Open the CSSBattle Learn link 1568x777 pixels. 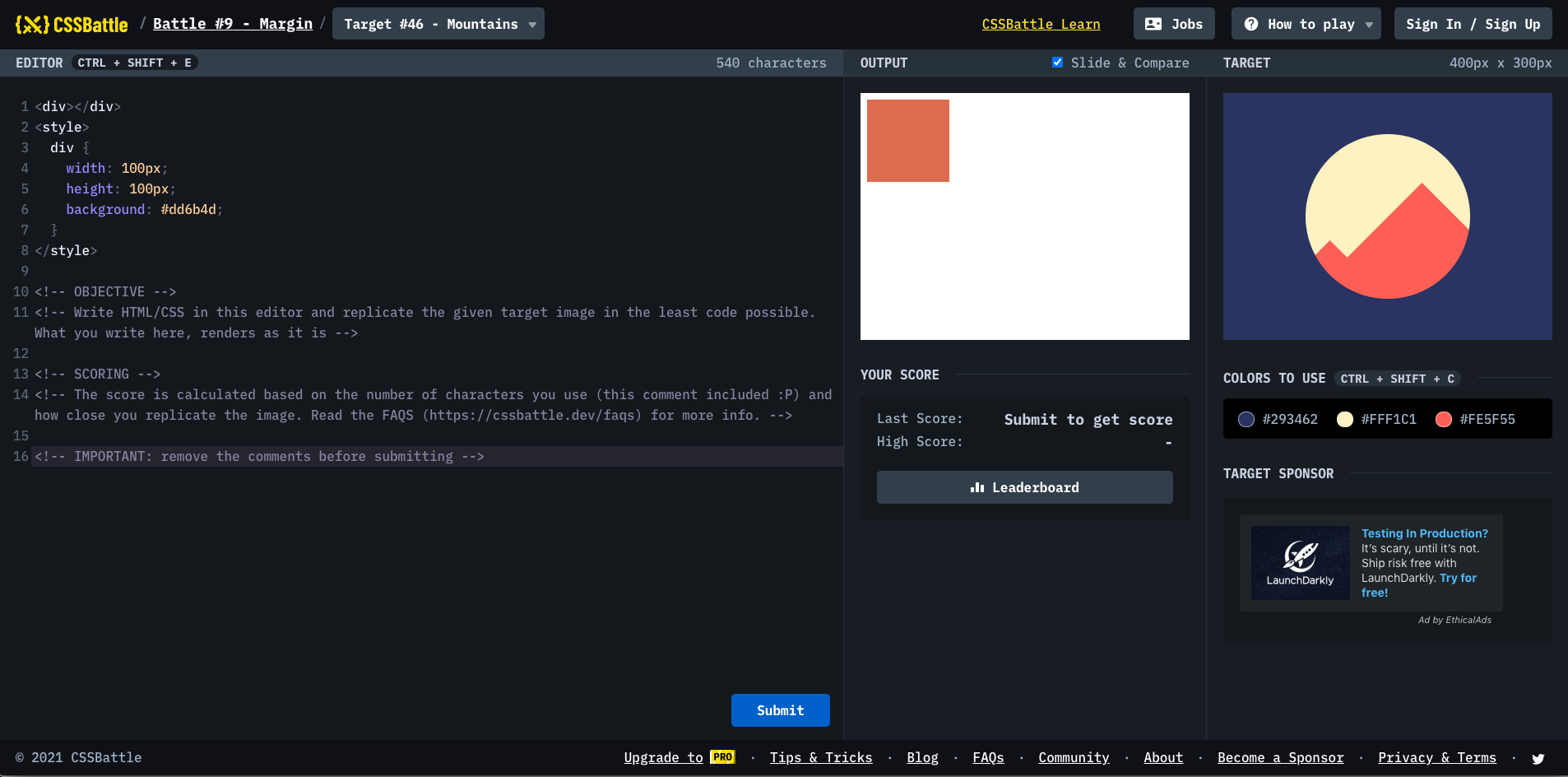click(x=1041, y=24)
